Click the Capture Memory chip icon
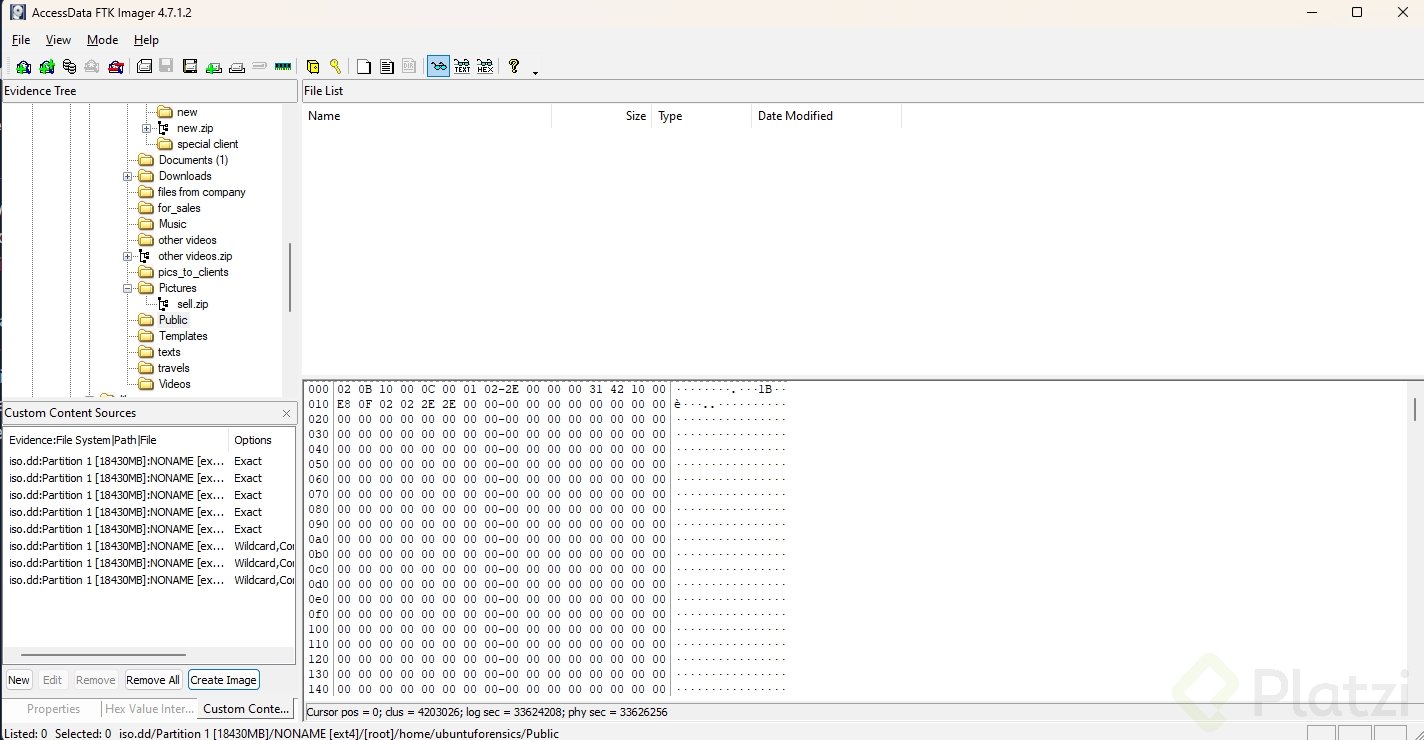Viewport: 1424px width, 740px height. click(283, 67)
